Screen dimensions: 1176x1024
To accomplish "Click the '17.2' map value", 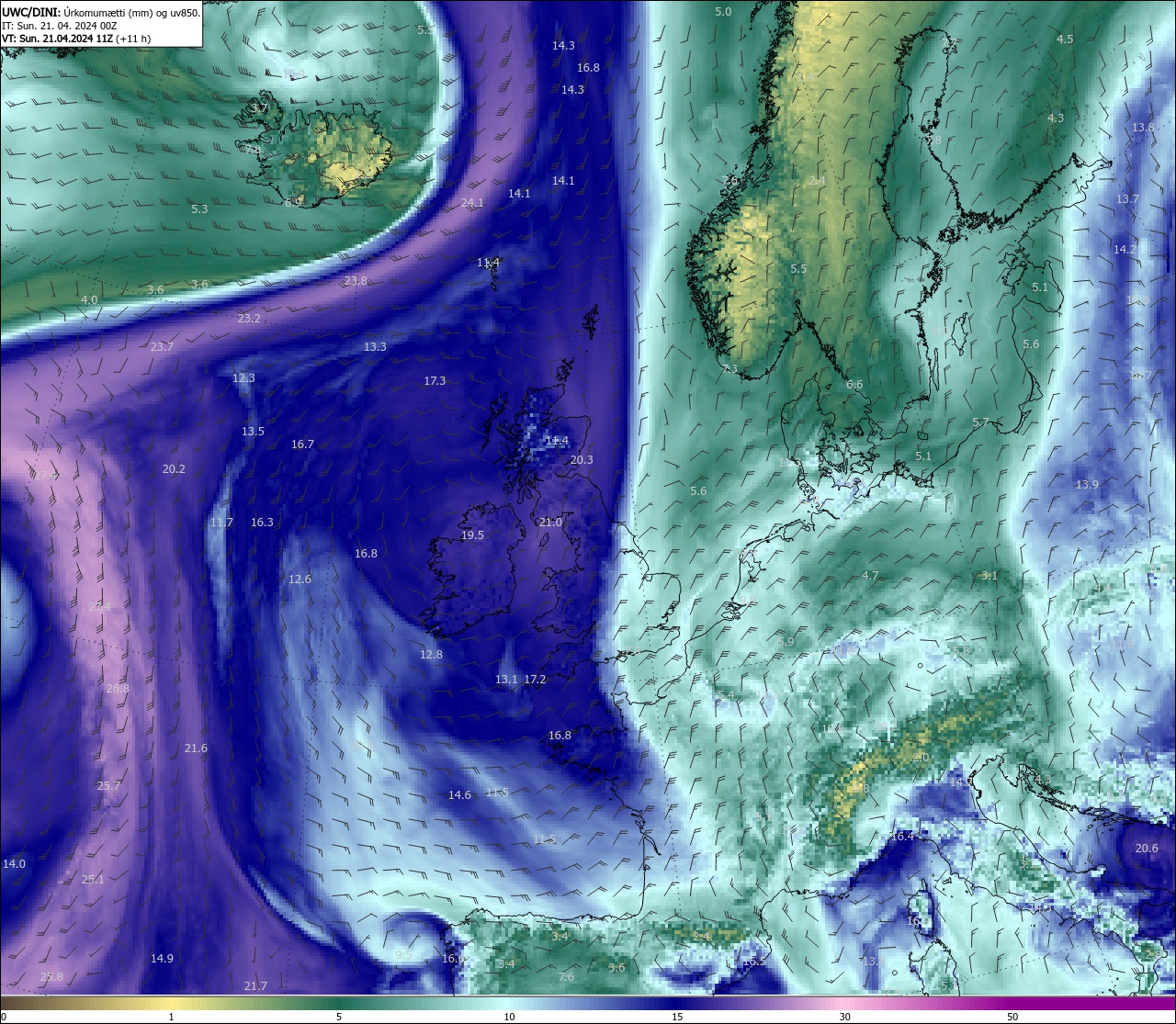I will [x=535, y=680].
